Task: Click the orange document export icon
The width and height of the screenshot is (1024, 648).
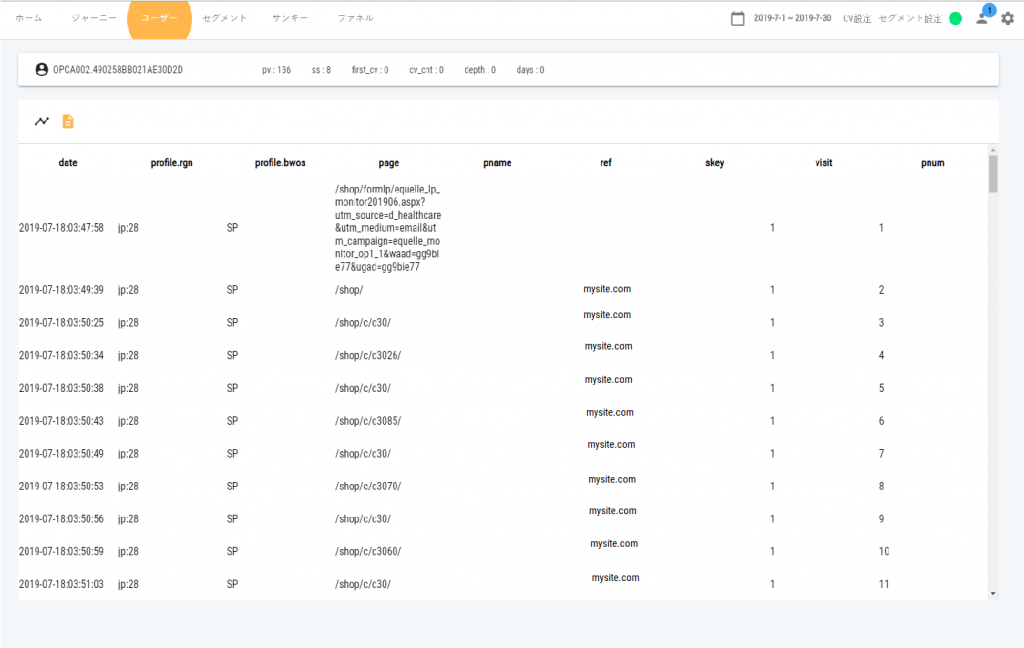Action: click(67, 121)
